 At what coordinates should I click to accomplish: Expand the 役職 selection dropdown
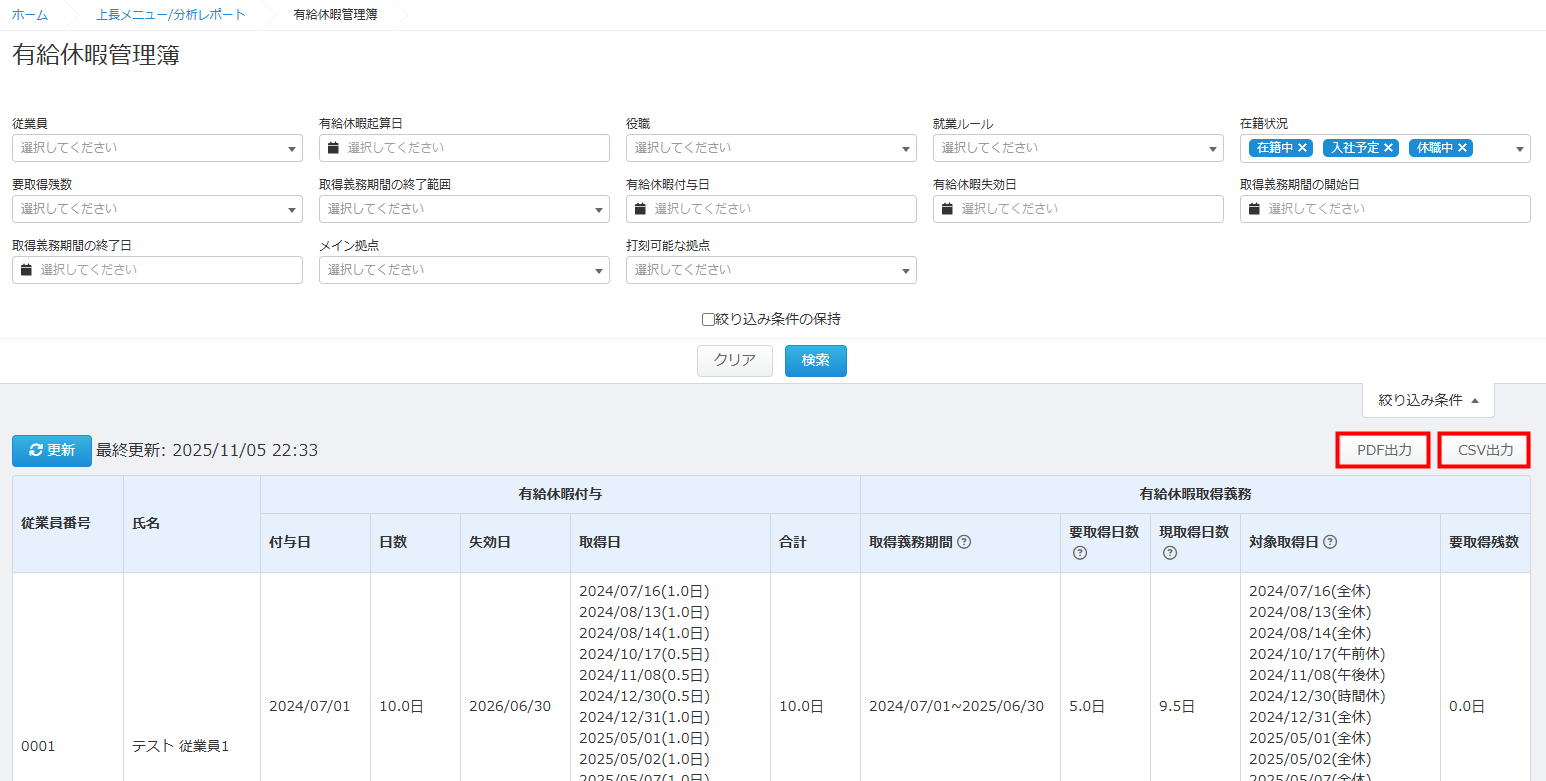[771, 148]
